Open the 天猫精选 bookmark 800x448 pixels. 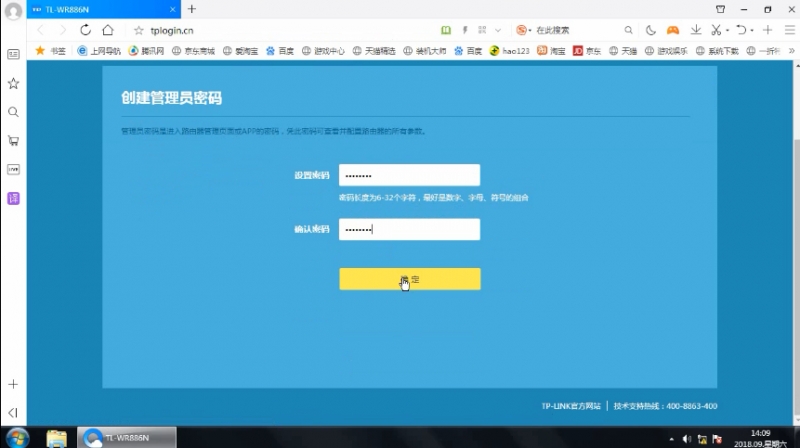click(x=374, y=51)
